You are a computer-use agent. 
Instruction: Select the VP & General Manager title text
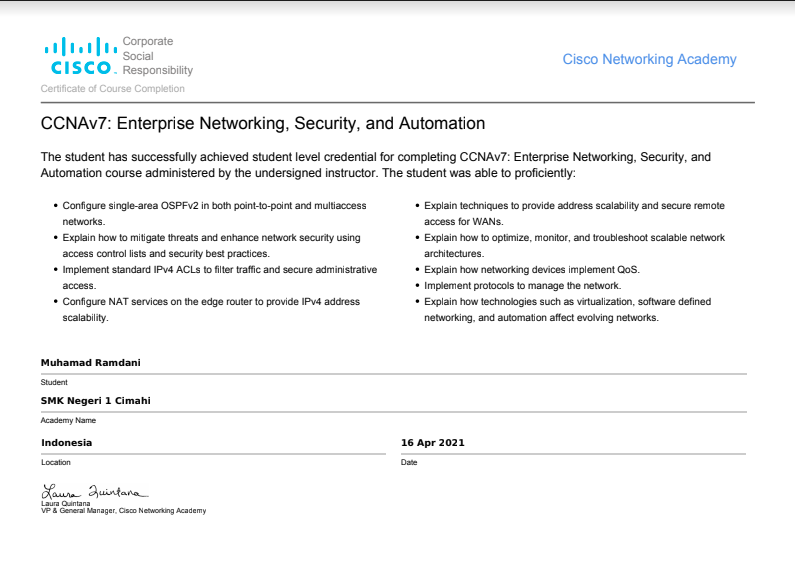coord(123,511)
